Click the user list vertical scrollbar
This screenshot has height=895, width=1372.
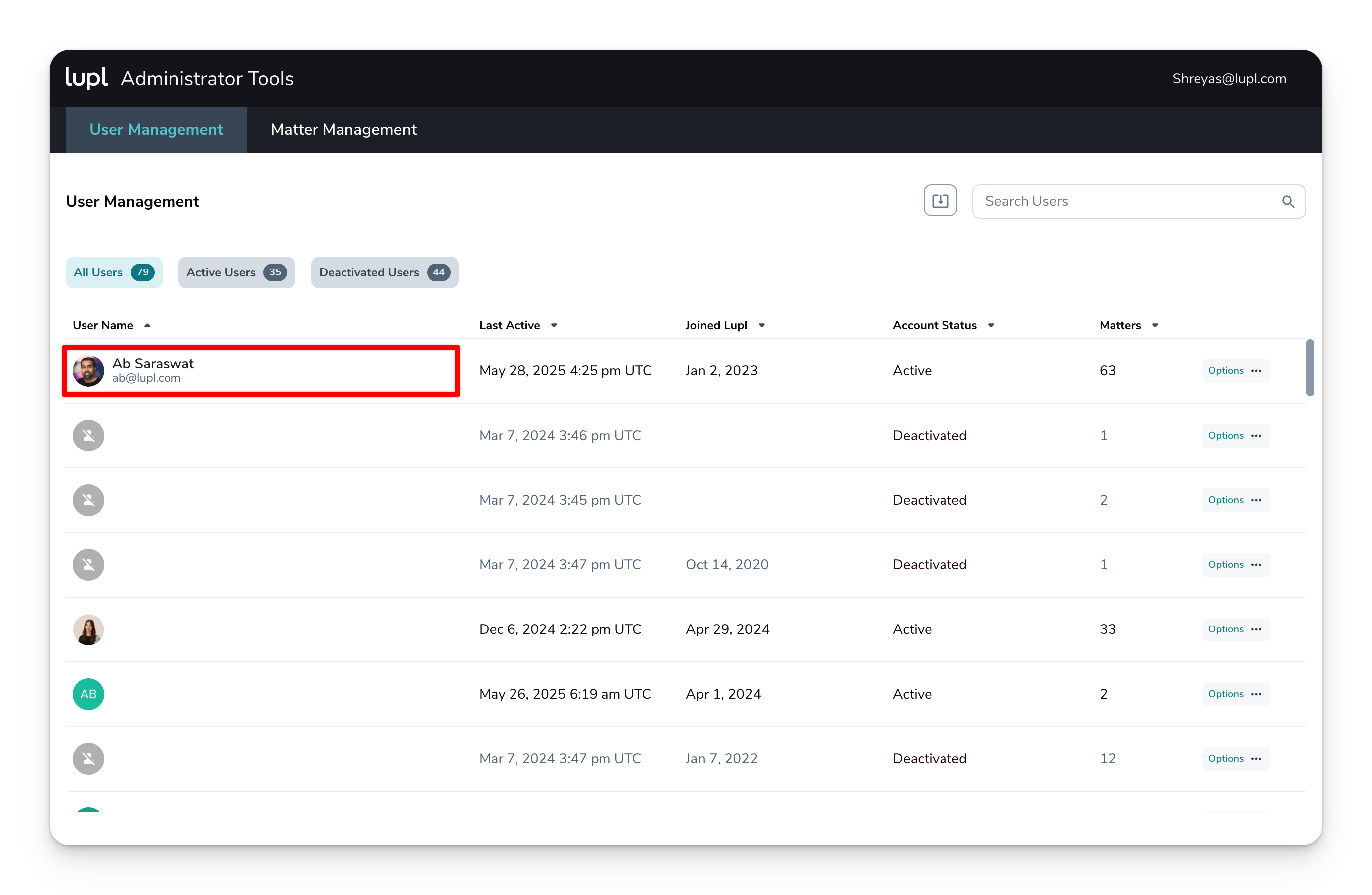point(1310,368)
